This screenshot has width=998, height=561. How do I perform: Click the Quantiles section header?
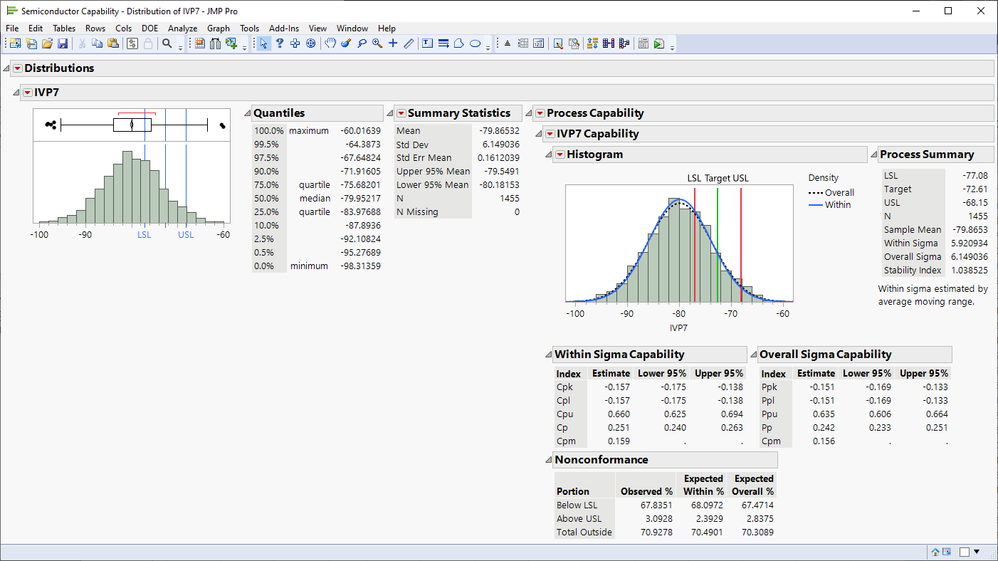pos(279,114)
